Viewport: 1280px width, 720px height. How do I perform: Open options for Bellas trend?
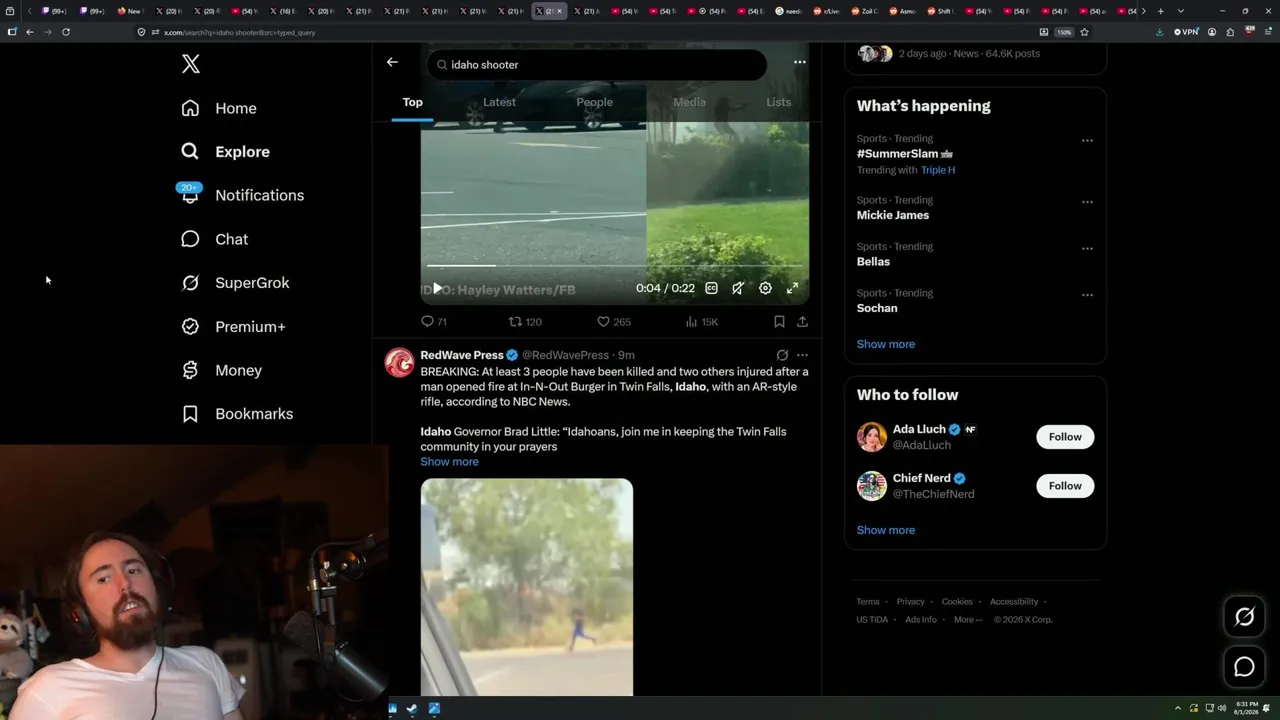point(1087,248)
